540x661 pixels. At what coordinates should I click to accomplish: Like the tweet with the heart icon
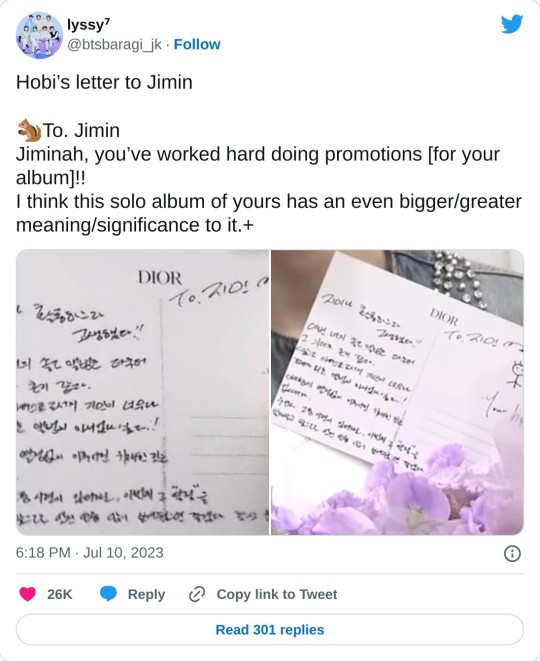click(x=28, y=594)
